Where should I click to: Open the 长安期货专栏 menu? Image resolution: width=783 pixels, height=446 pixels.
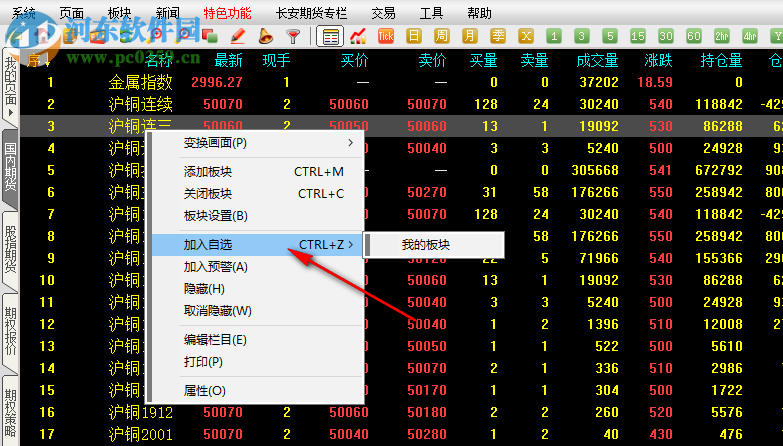click(311, 13)
